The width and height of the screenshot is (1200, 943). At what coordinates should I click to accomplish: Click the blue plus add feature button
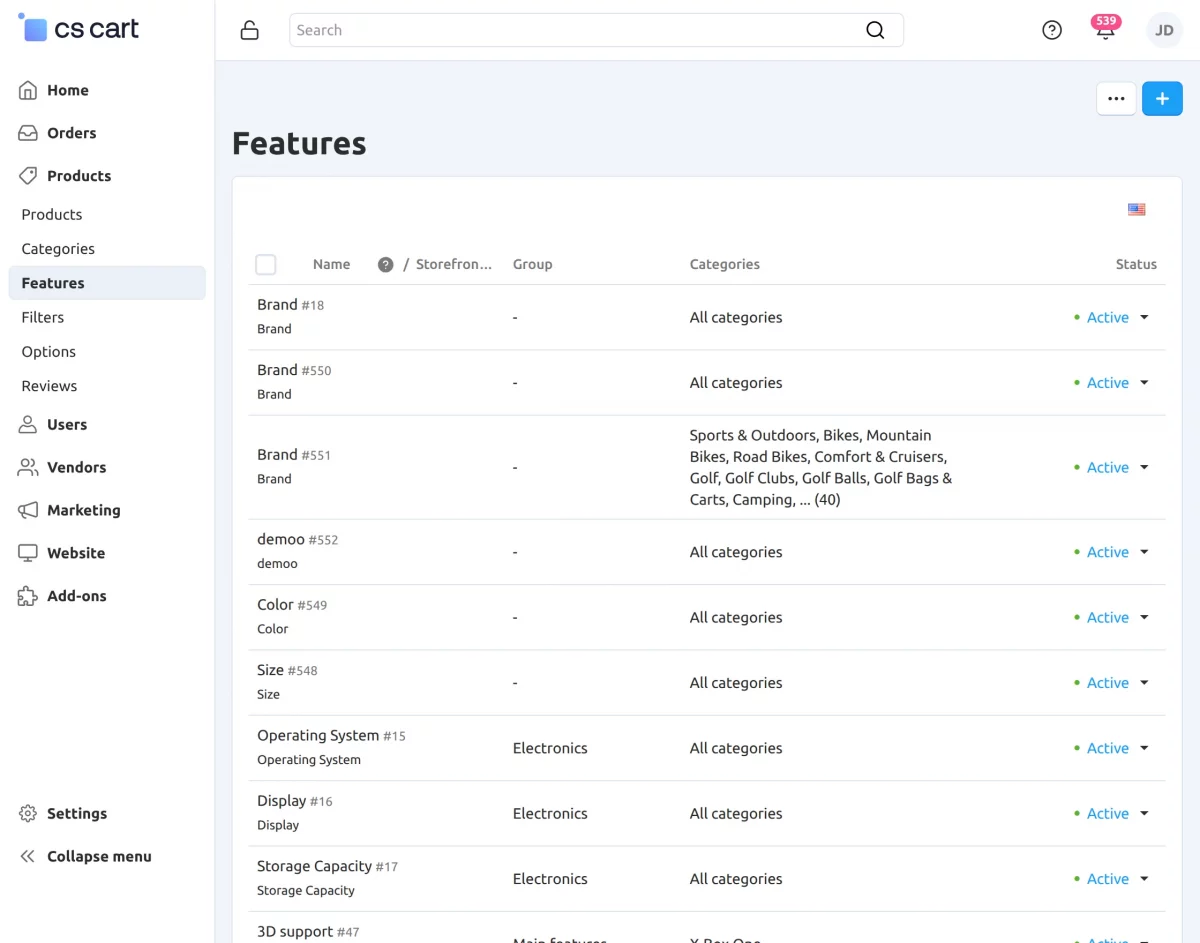coord(1162,99)
